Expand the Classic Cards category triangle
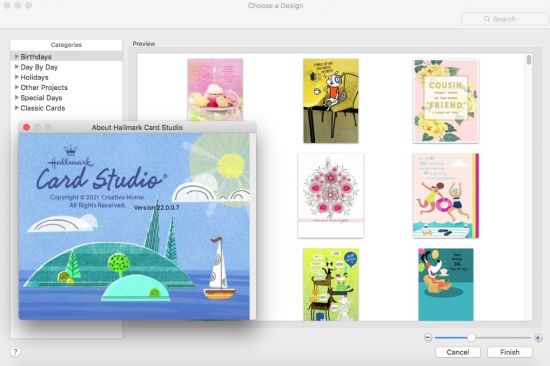Viewport: 550px width, 366px height. pyautogui.click(x=16, y=108)
